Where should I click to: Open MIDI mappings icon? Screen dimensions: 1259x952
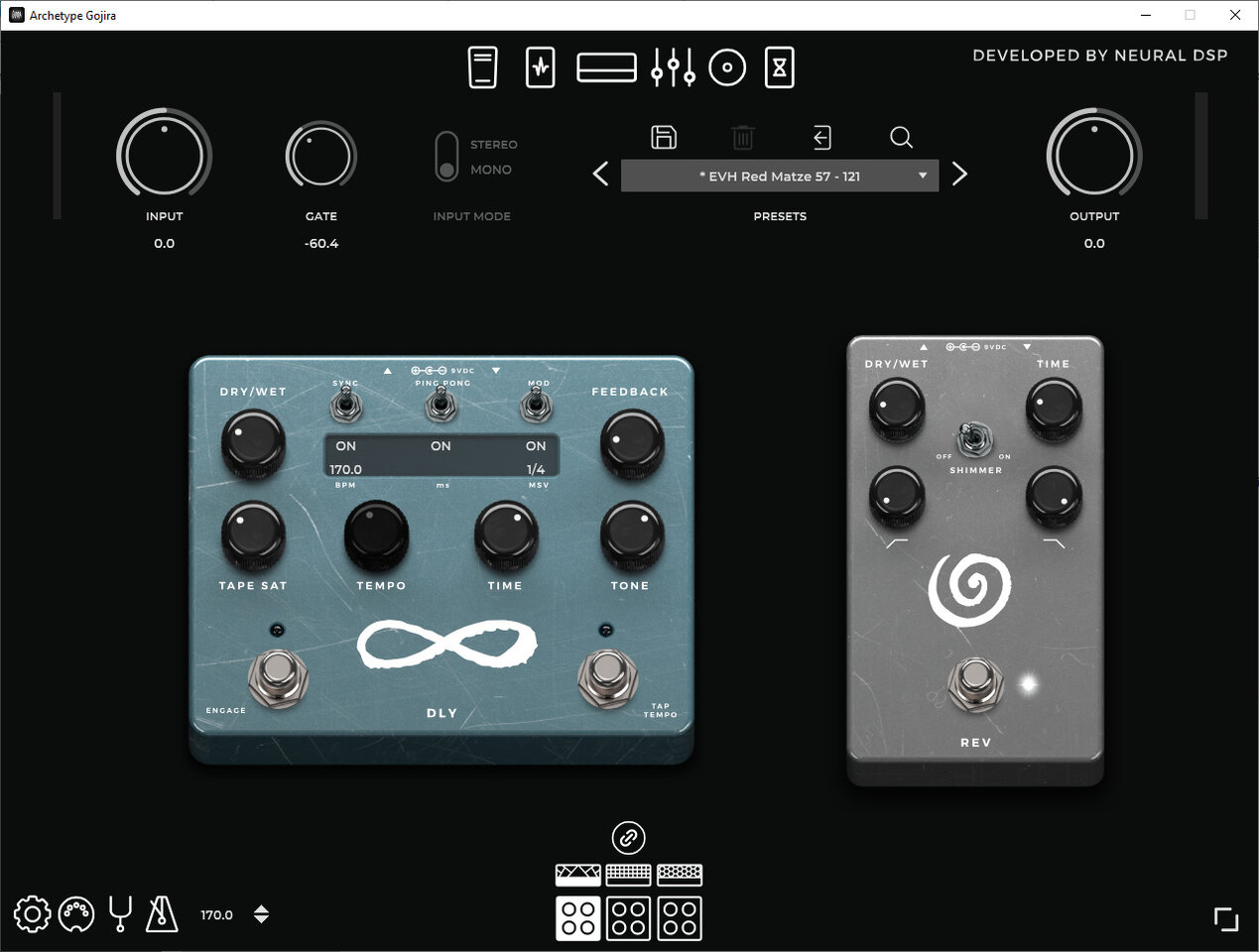click(x=76, y=914)
